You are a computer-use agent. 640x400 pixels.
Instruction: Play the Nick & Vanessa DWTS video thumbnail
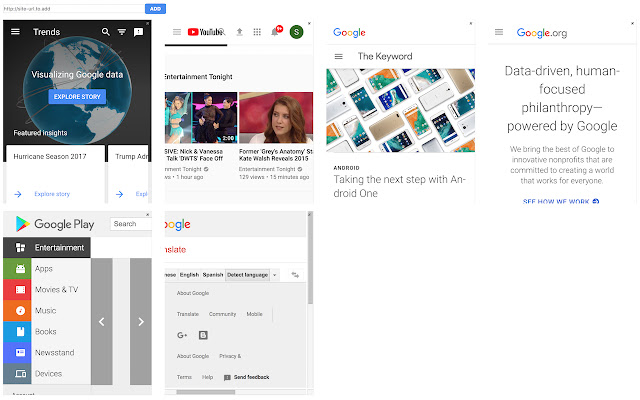tap(201, 118)
